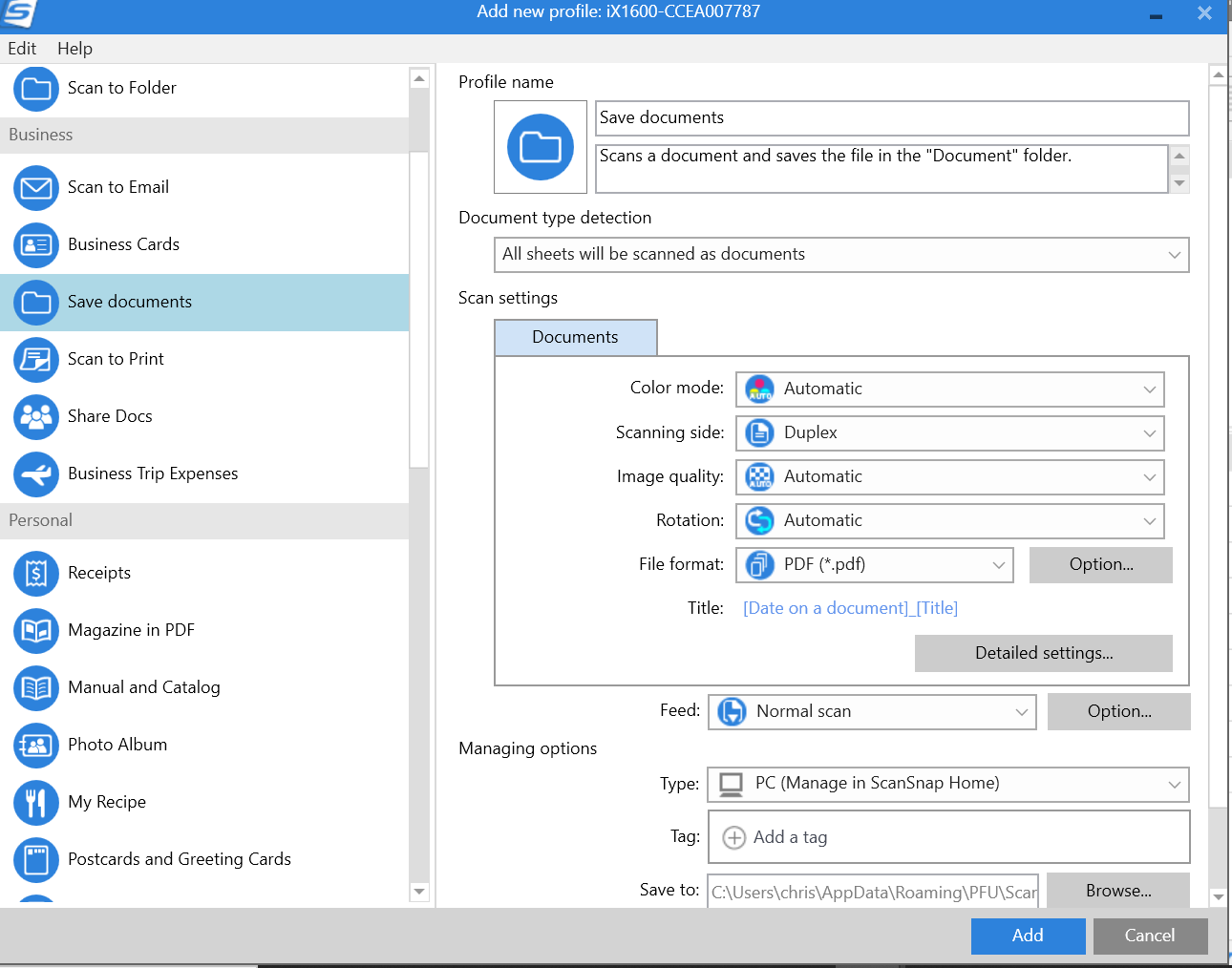
Task: Open the Document type detection dropdown
Action: click(x=842, y=255)
